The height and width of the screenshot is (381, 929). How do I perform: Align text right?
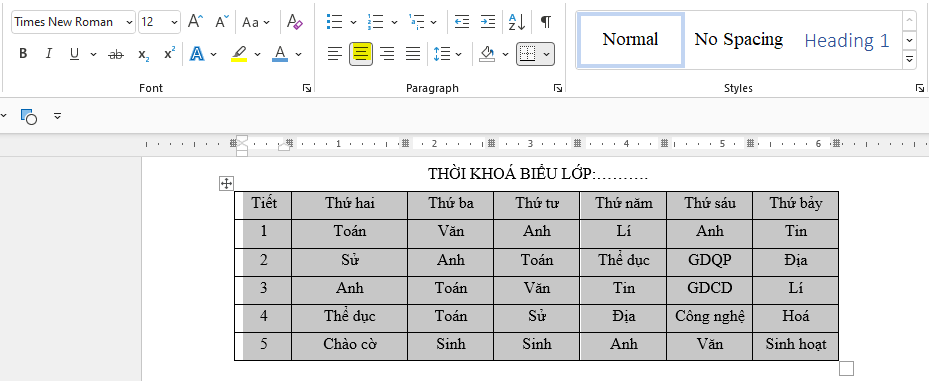387,54
